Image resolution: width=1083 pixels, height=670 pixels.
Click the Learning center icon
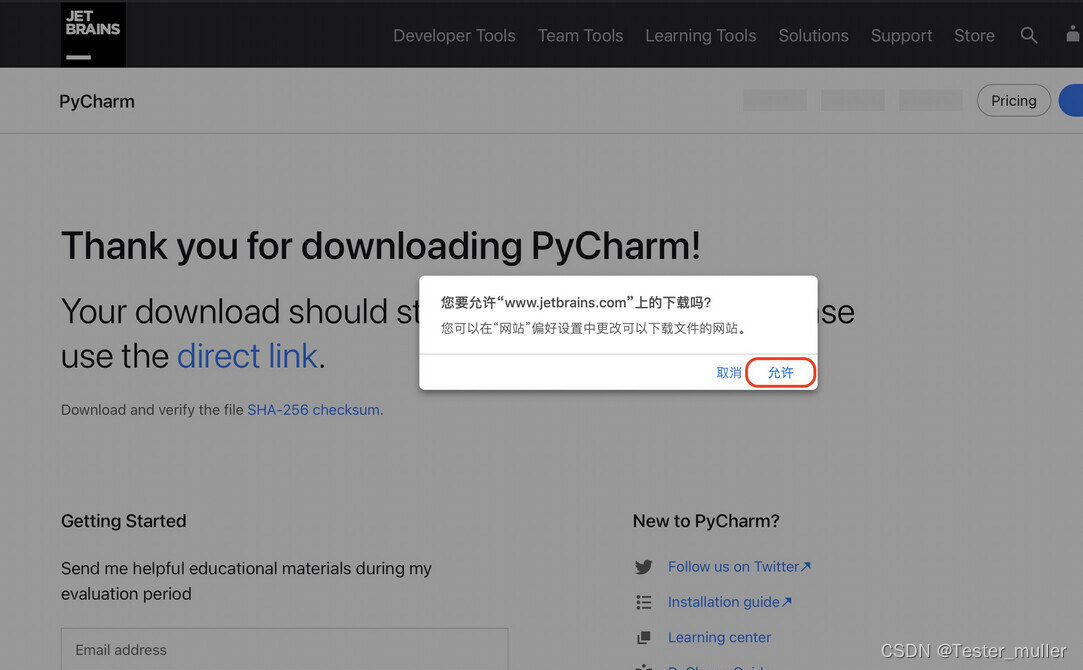point(643,638)
